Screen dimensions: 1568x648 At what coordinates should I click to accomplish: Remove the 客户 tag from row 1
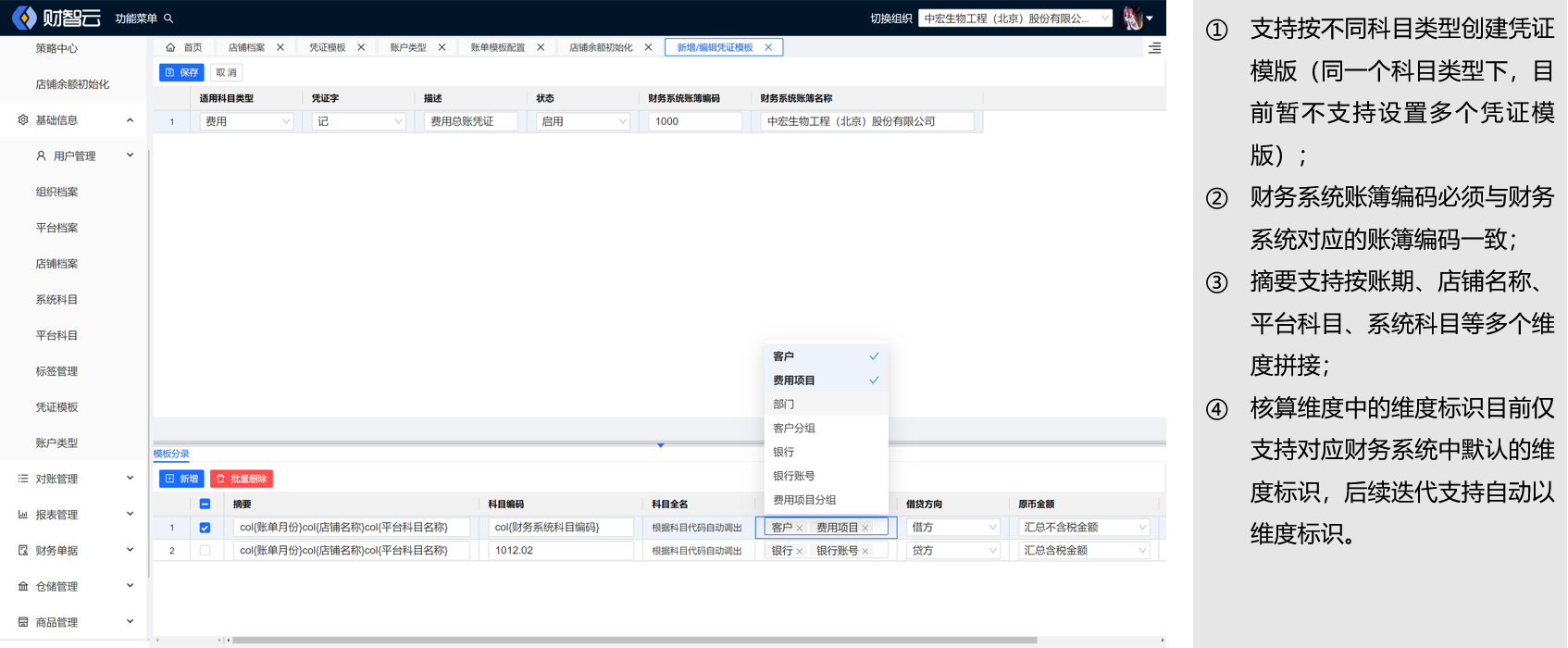(800, 528)
